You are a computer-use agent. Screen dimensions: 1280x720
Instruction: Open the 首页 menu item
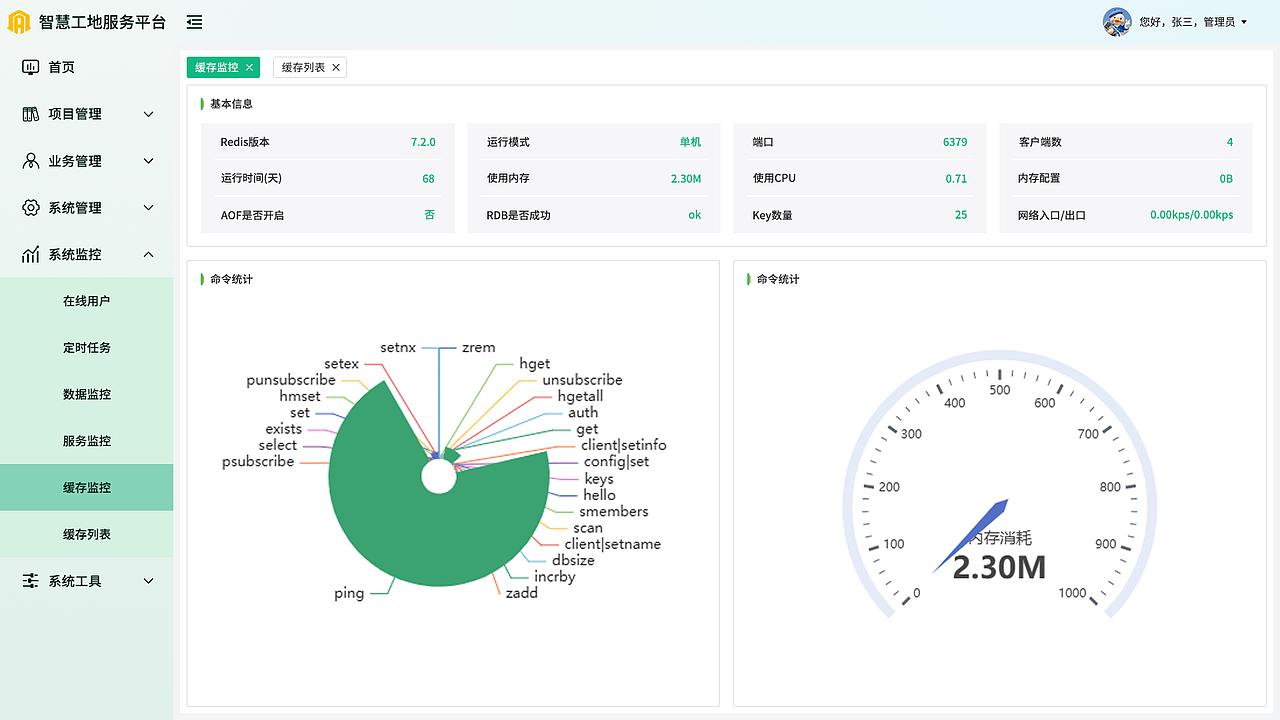click(86, 67)
